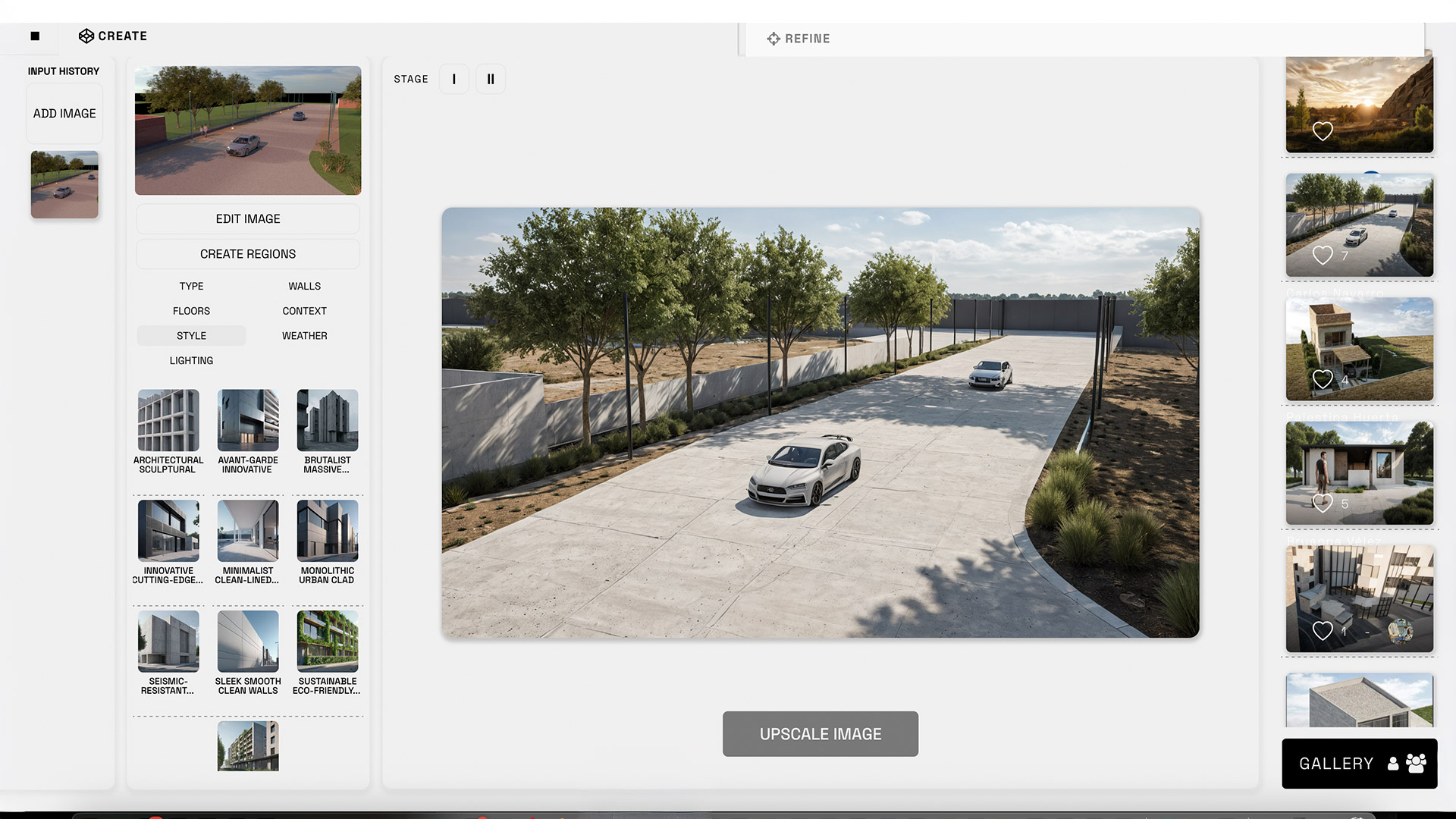Image resolution: width=1456 pixels, height=819 pixels.
Task: Click heart icon on man standing render
Action: (x=1323, y=503)
